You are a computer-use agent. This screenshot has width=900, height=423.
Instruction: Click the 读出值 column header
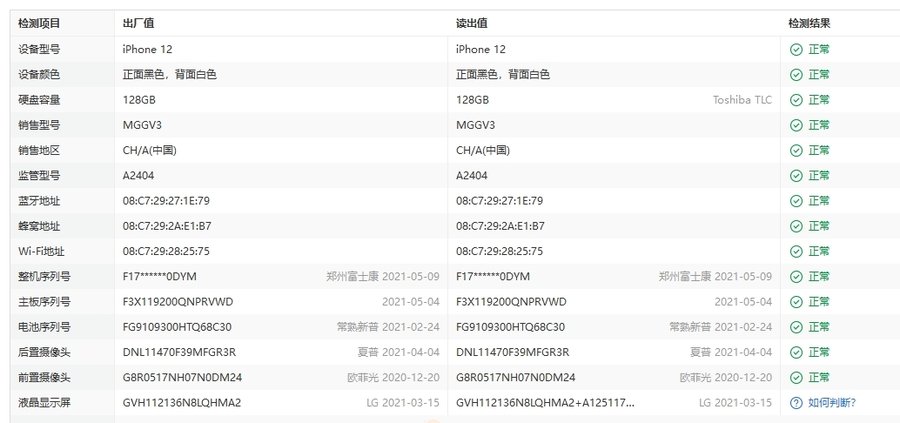pos(472,24)
